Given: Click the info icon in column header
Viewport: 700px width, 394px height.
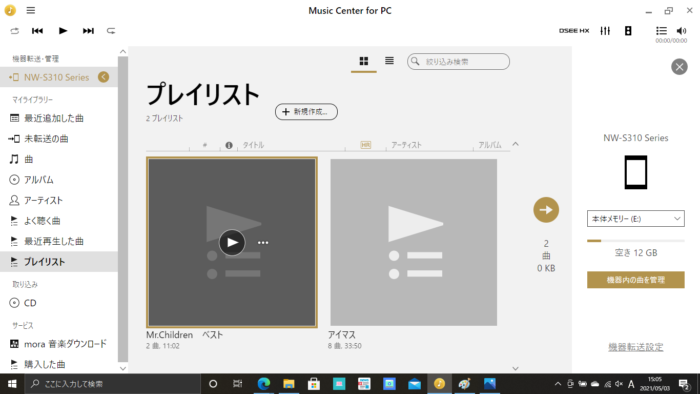Looking at the screenshot, I should (229, 145).
